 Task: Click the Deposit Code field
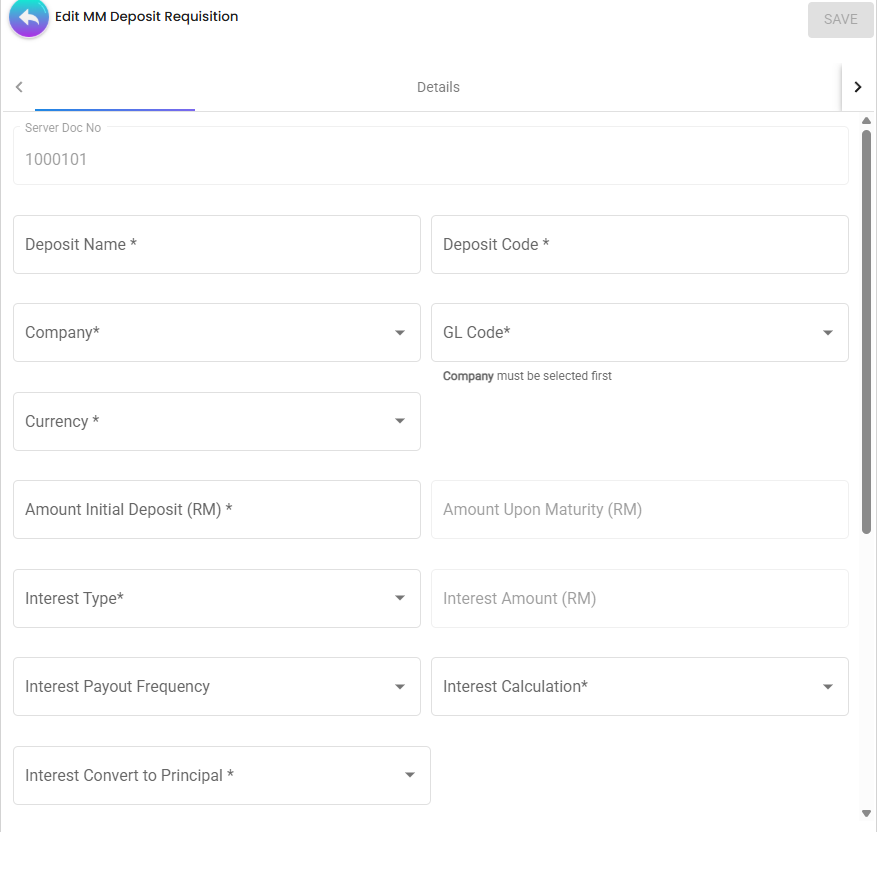click(x=639, y=244)
